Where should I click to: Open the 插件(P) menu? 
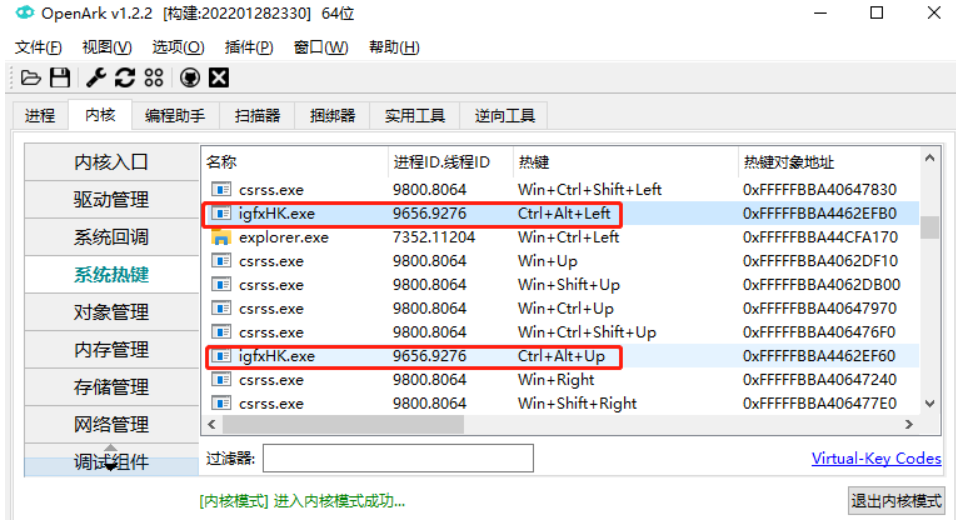click(x=249, y=47)
